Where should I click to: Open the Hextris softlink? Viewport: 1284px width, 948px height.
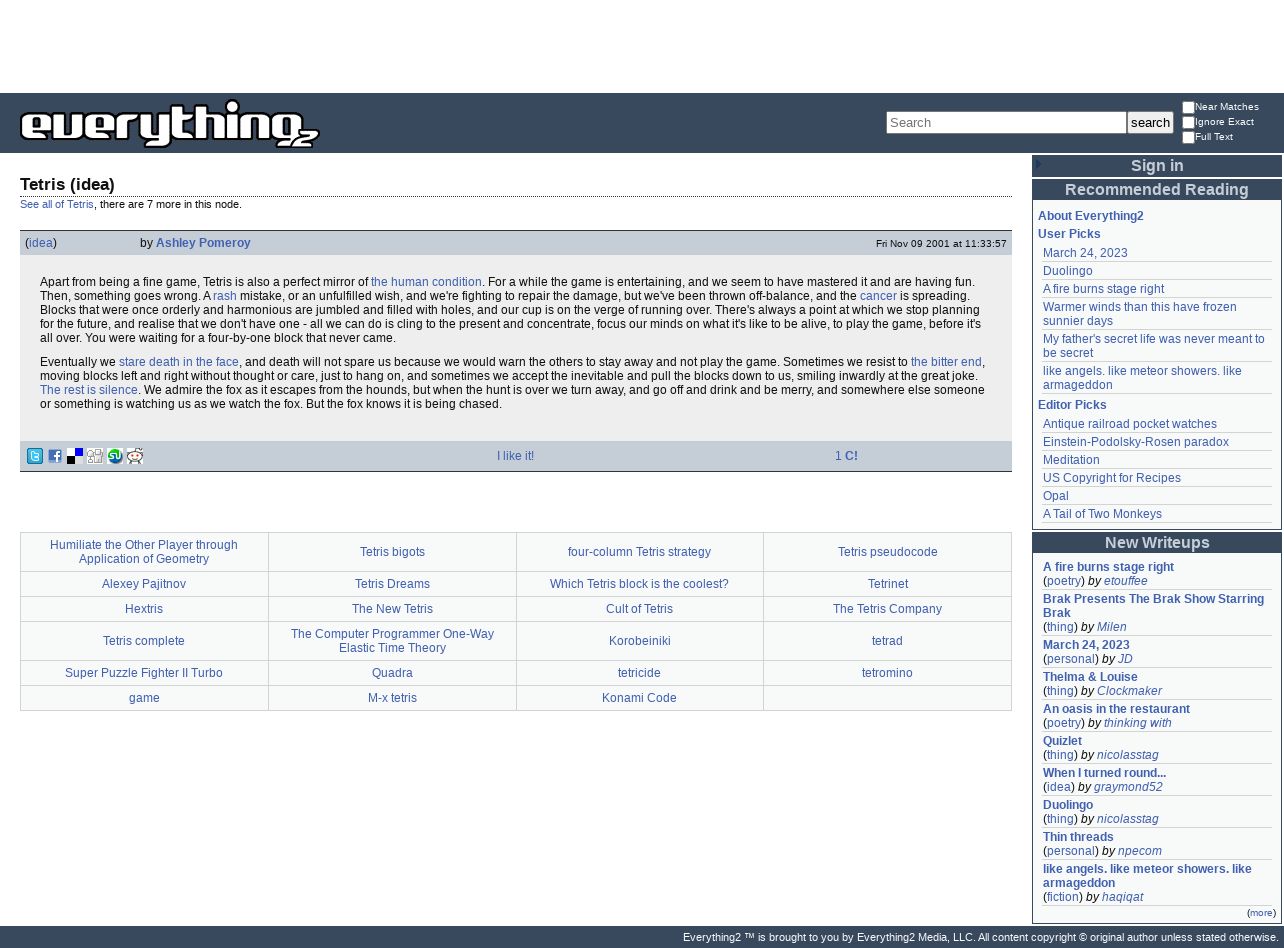[x=144, y=609]
